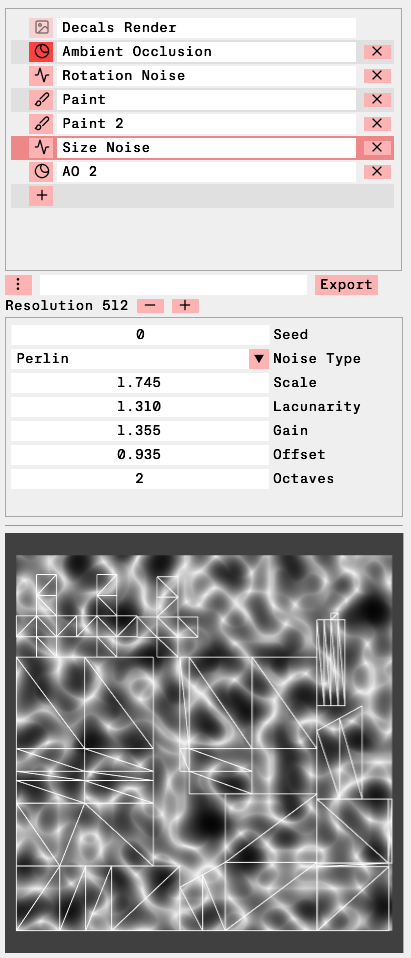Toggle the Ambient Occlusion layer icon
The height and width of the screenshot is (958, 411).
pos(41,51)
